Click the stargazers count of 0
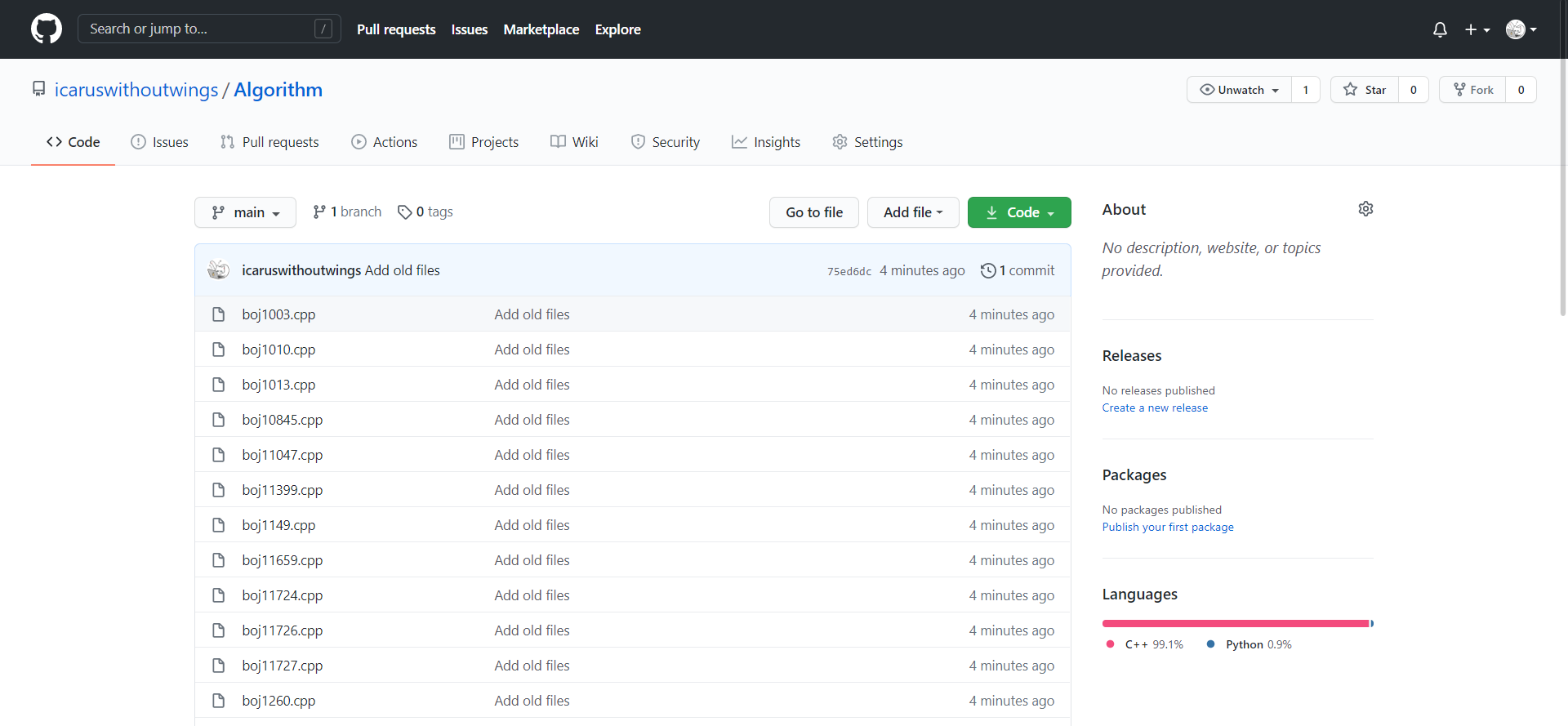1568x726 pixels. click(1414, 90)
